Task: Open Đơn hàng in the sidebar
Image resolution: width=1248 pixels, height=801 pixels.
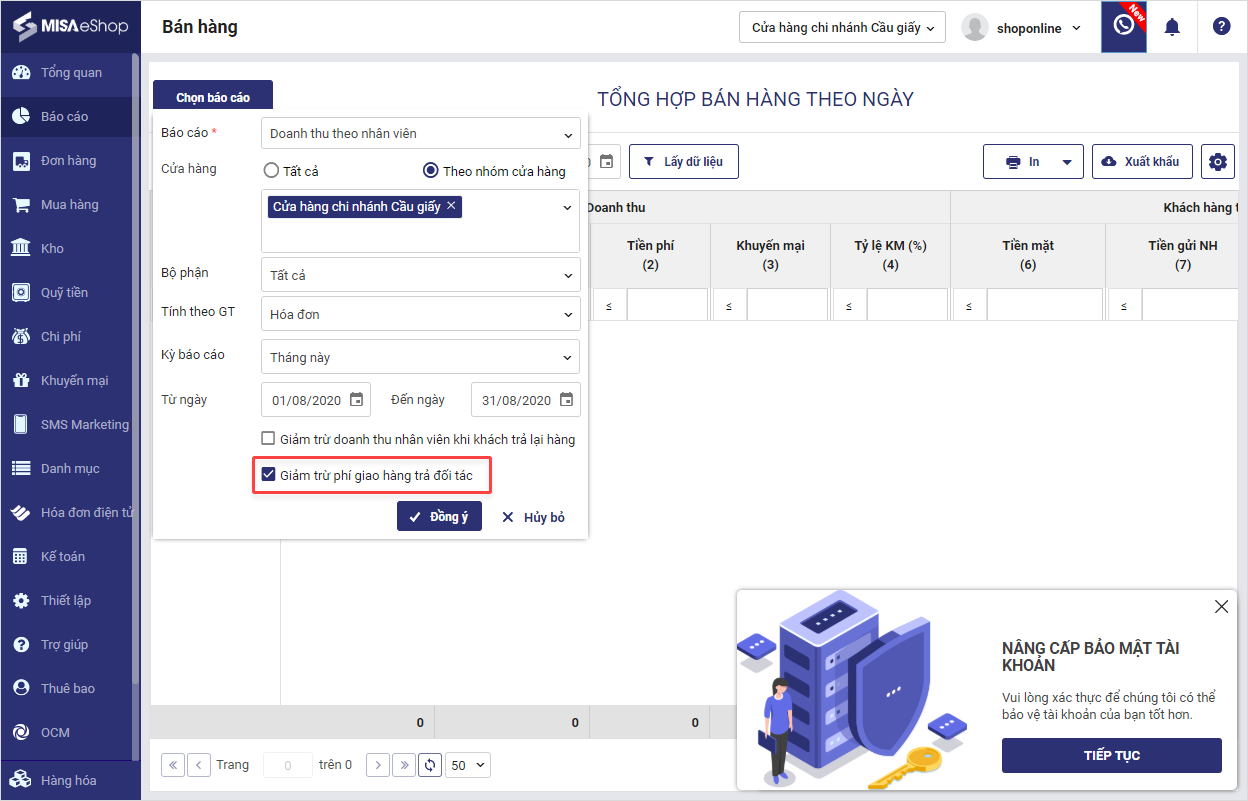Action: click(68, 161)
